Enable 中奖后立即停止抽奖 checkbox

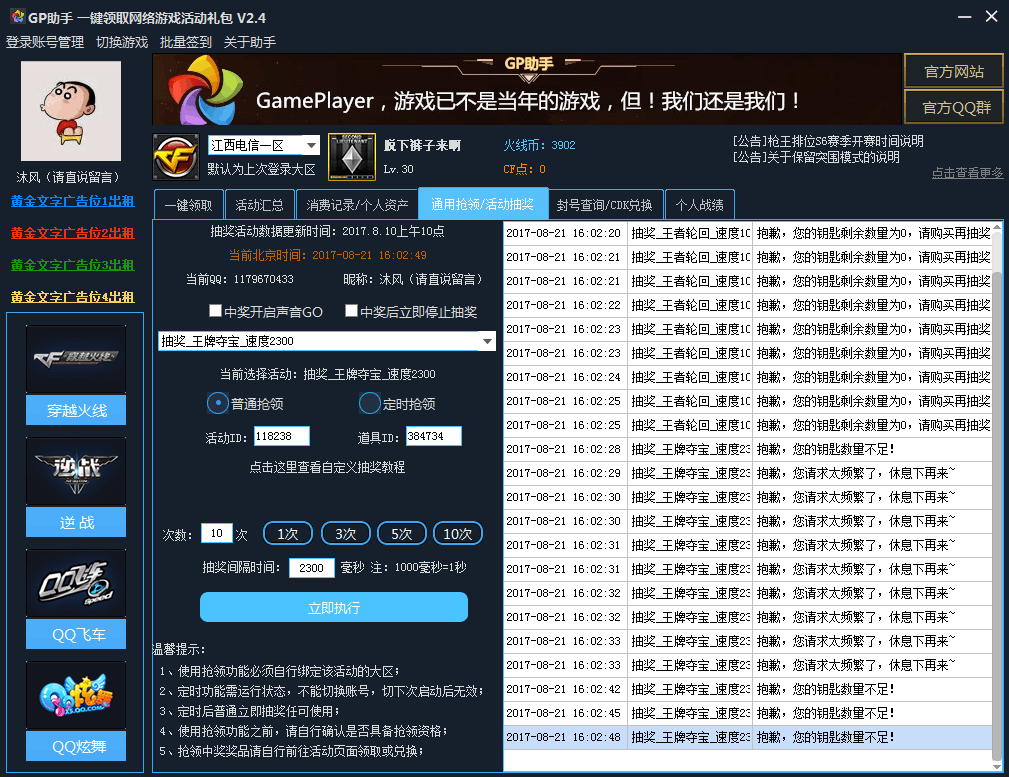coord(351,311)
